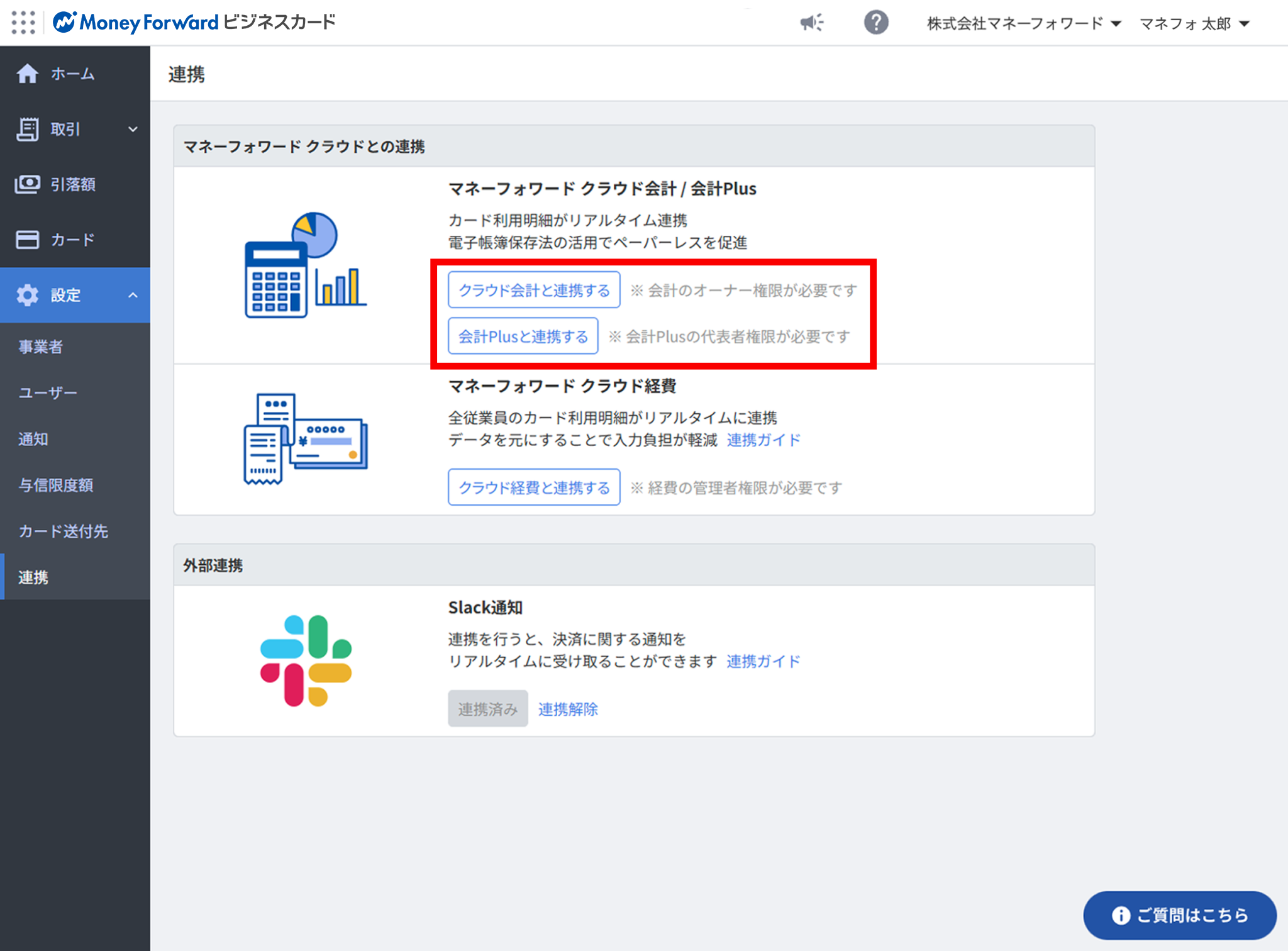Select 事業者 in settings submenu
The width and height of the screenshot is (1288, 951).
coord(41,347)
